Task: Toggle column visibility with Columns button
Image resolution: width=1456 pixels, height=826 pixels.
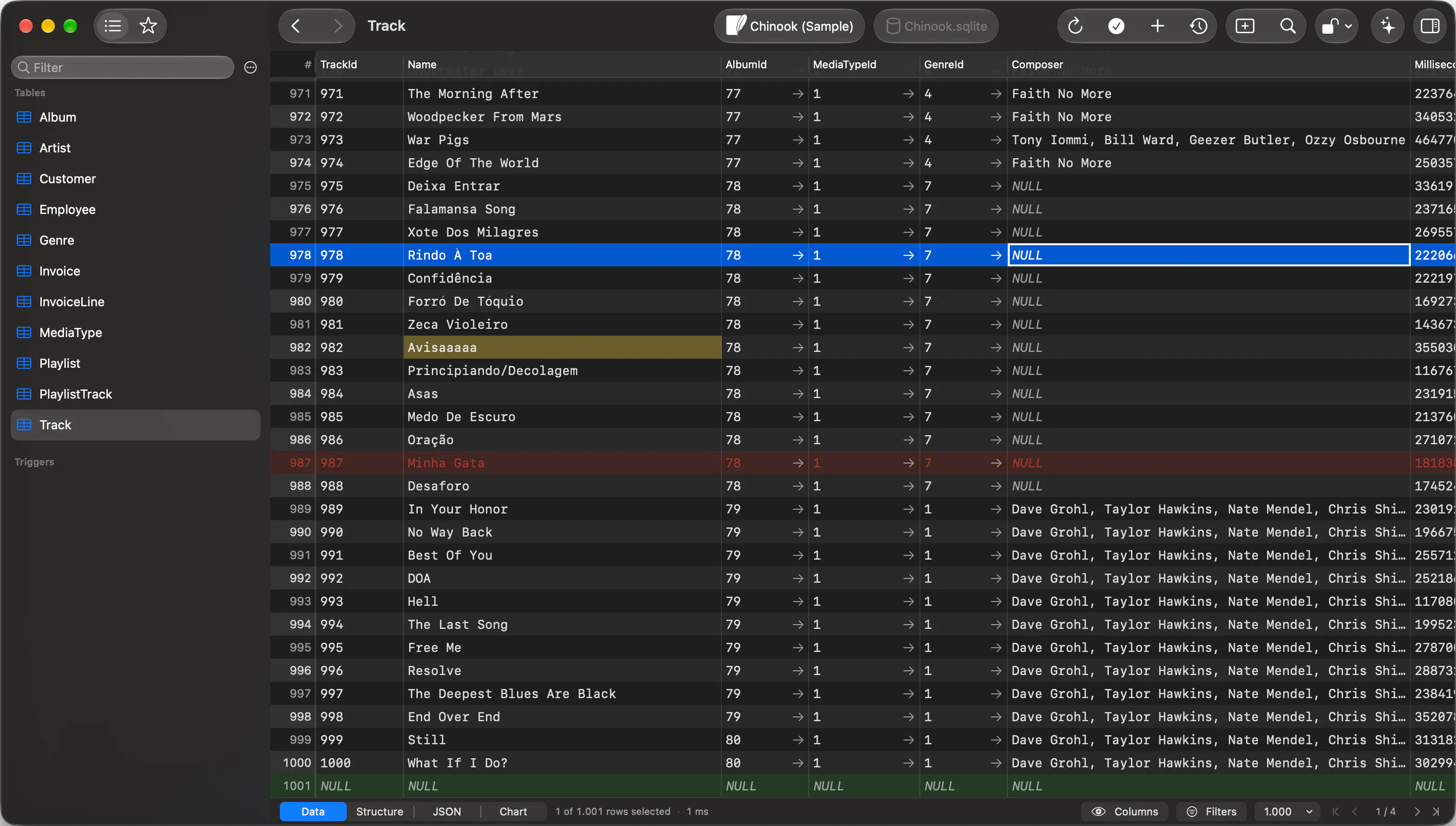Action: [x=1125, y=811]
